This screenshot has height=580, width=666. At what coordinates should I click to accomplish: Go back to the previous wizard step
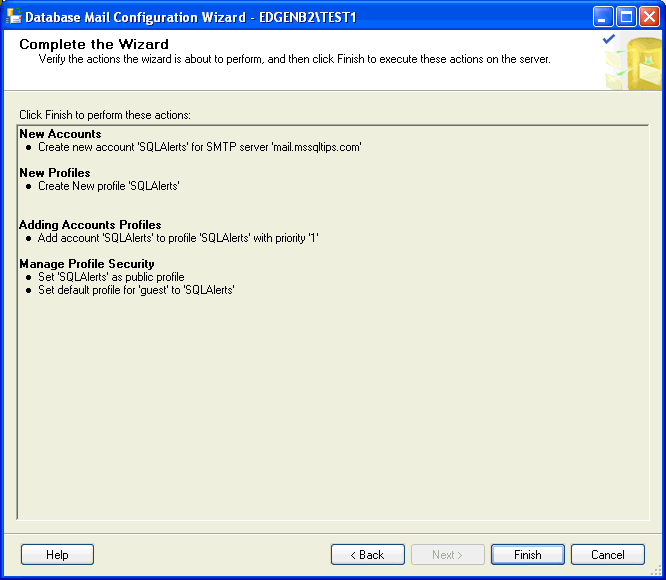[368, 555]
